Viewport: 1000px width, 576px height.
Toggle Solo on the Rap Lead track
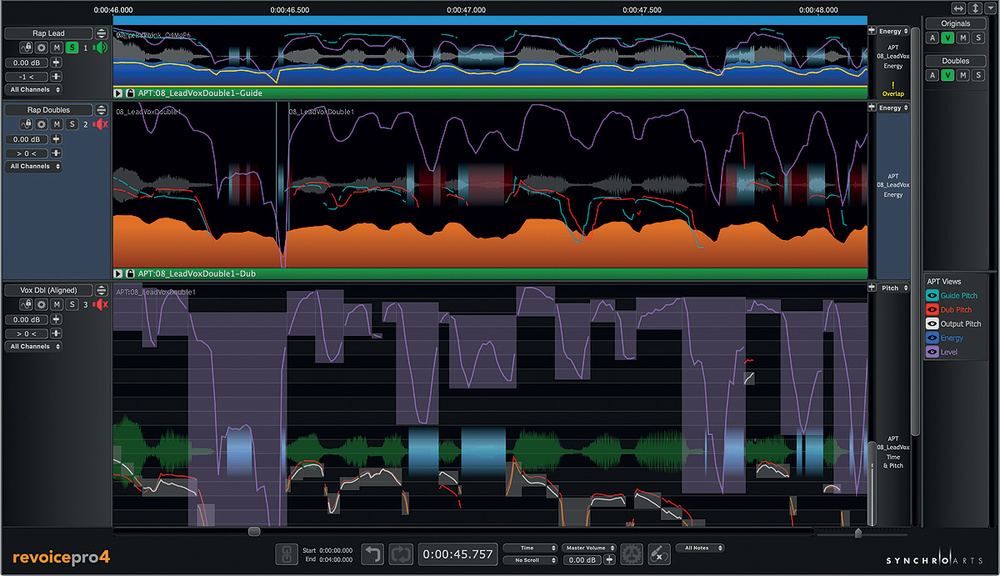click(72, 47)
